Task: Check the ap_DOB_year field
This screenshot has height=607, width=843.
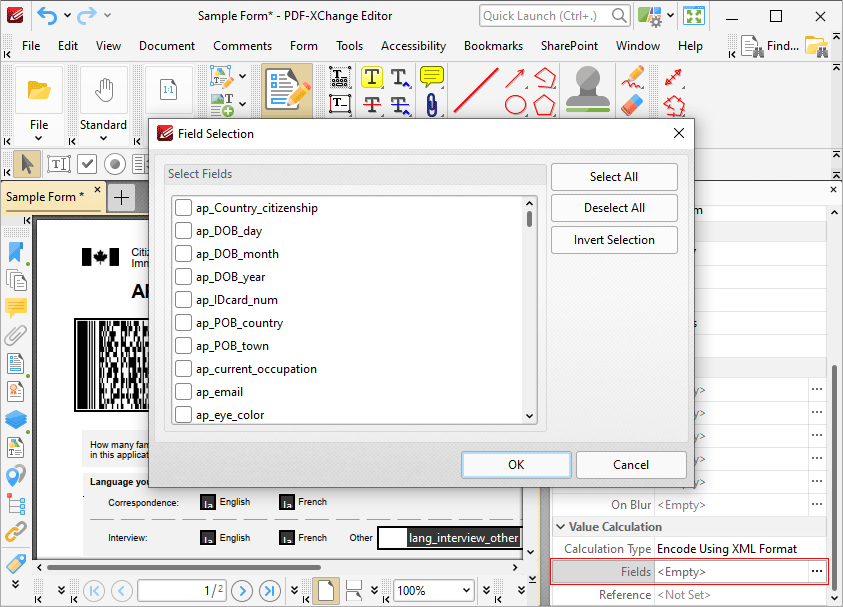Action: 183,277
